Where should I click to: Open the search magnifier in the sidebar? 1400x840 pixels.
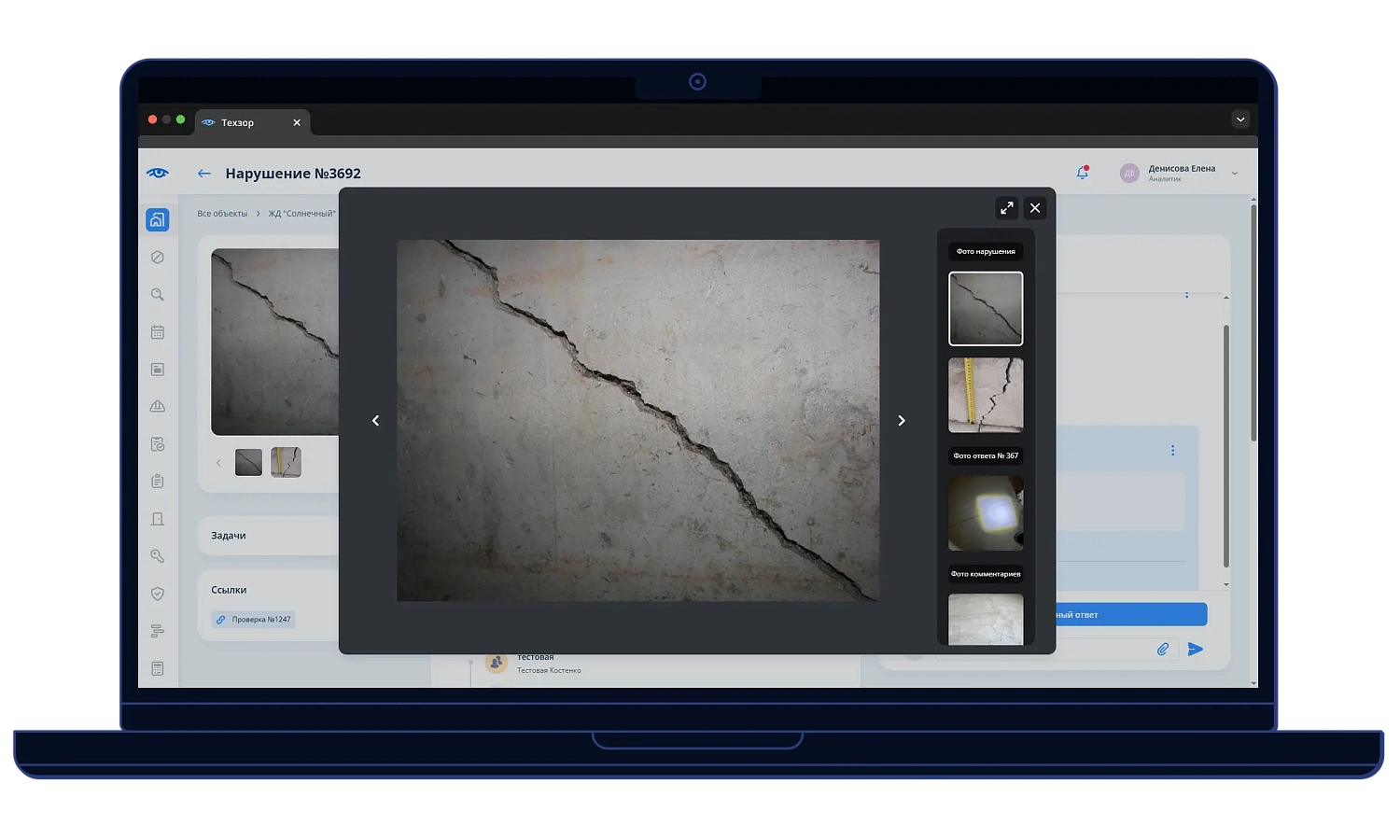coord(158,295)
